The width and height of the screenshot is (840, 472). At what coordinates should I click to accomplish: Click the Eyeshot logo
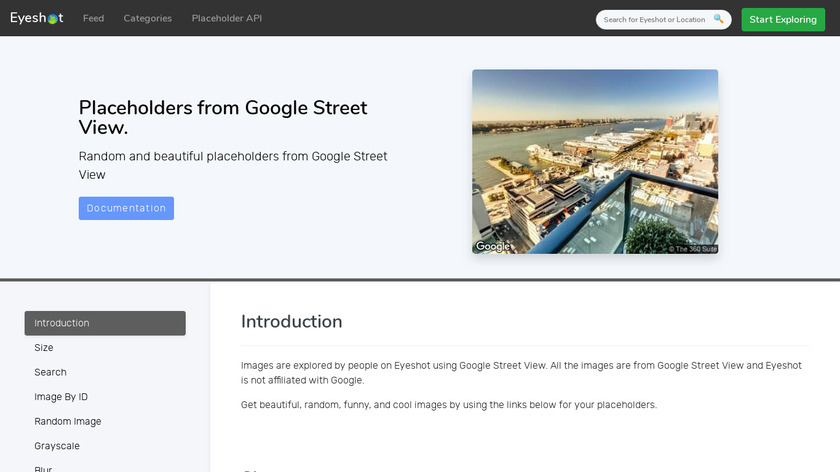(x=37, y=18)
